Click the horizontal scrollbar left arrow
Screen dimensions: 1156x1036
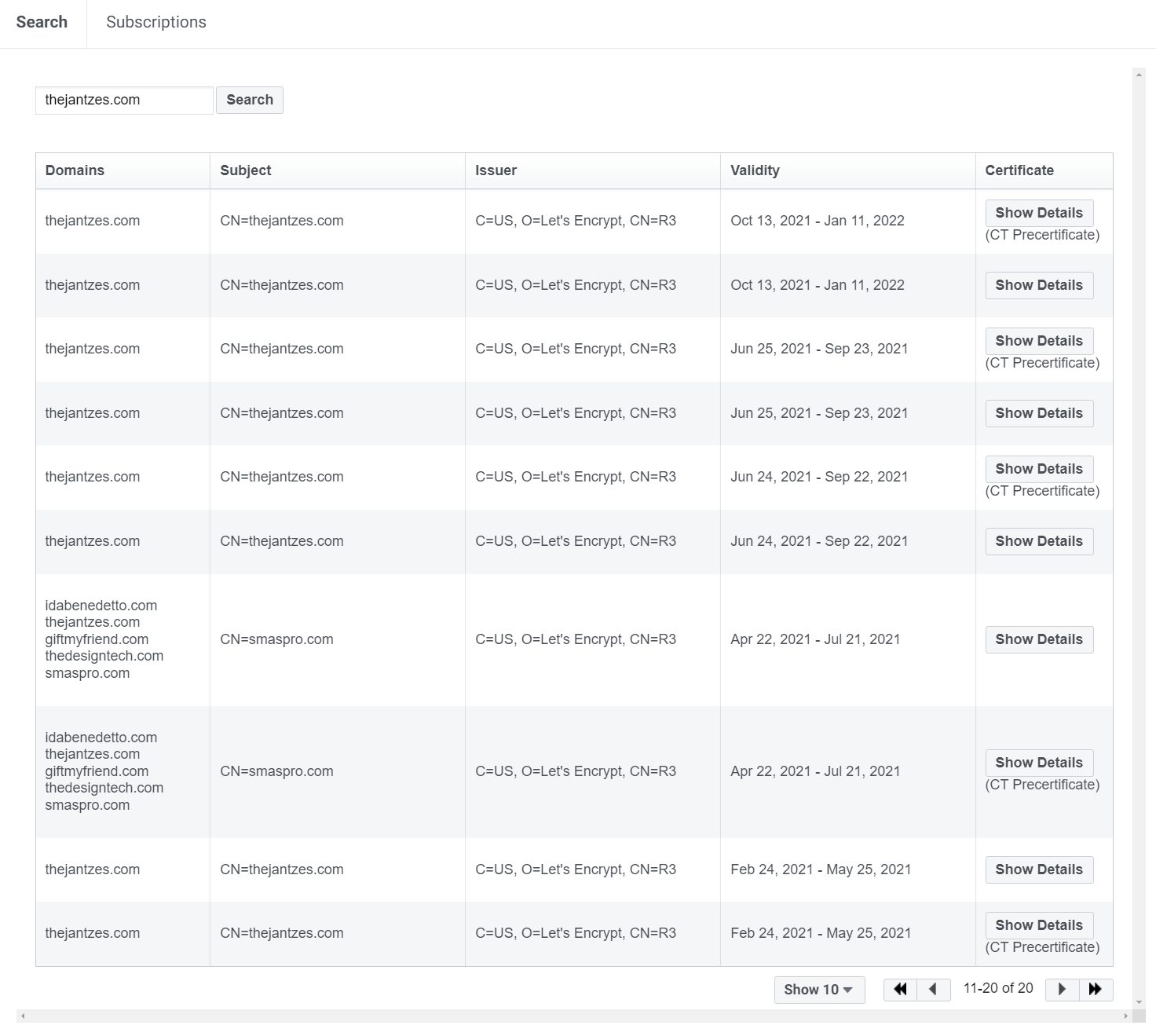23,1016
